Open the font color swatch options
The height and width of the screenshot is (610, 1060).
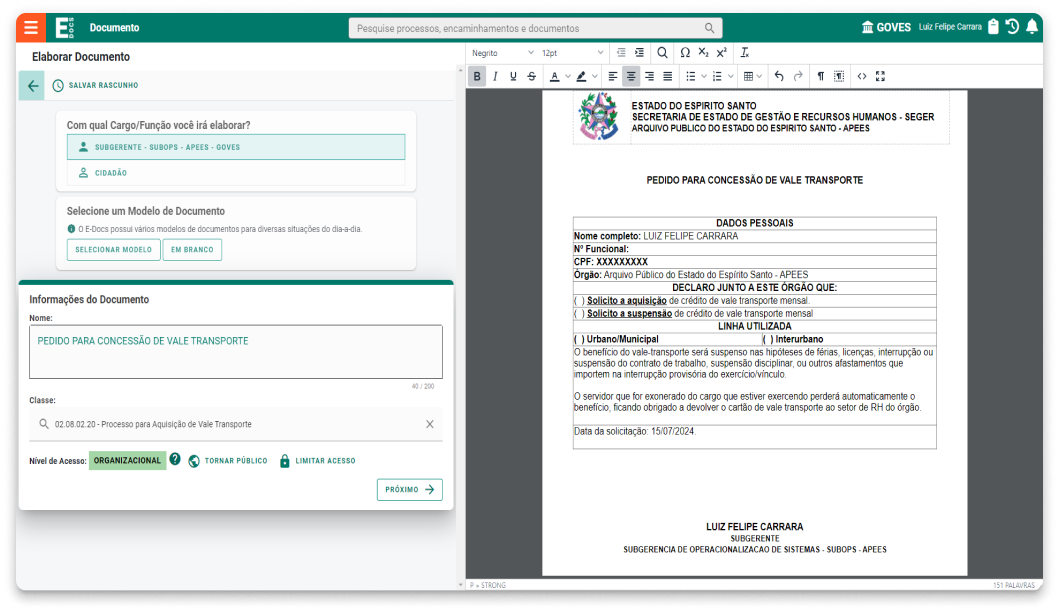[569, 76]
